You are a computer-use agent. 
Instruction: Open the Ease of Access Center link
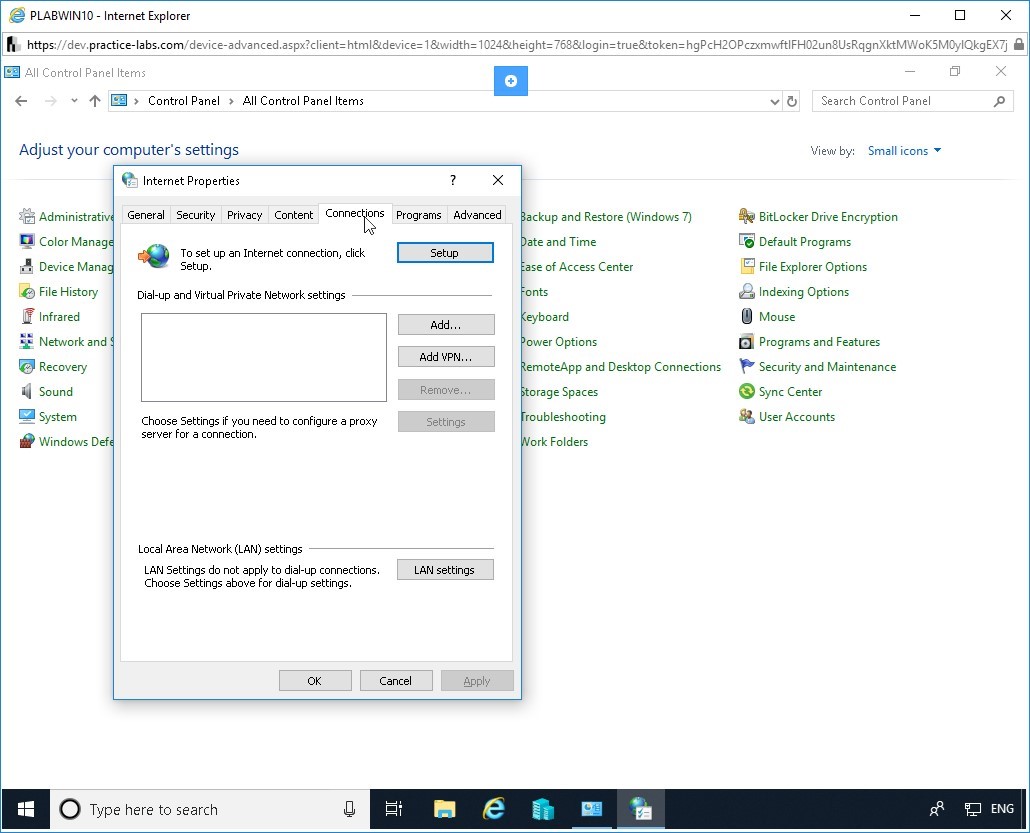click(x=577, y=267)
